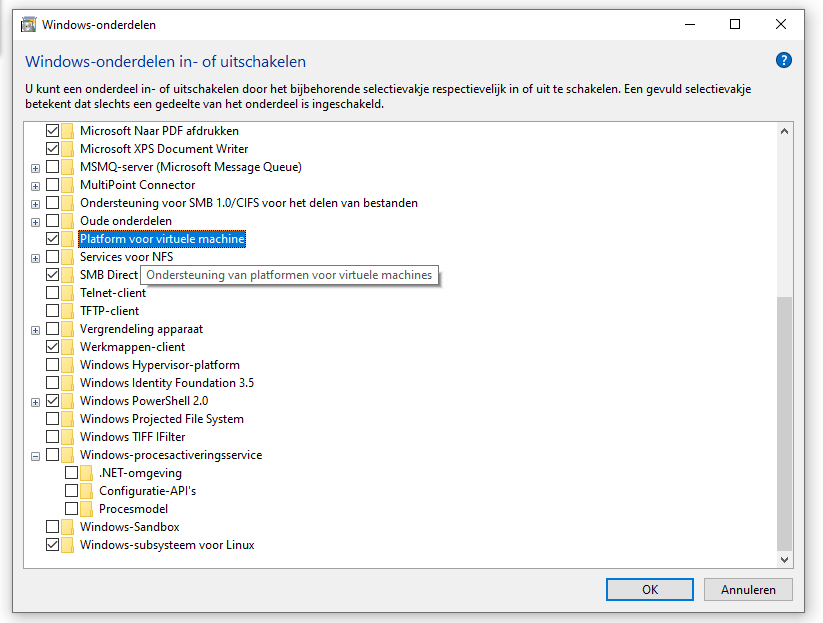
Task: Open the help question mark icon
Action: 783,60
